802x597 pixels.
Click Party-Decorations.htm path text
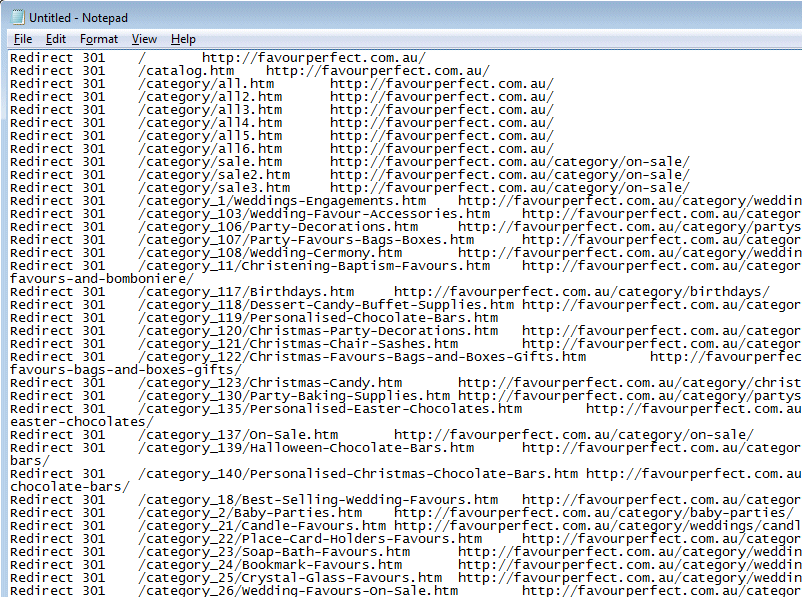tap(334, 227)
